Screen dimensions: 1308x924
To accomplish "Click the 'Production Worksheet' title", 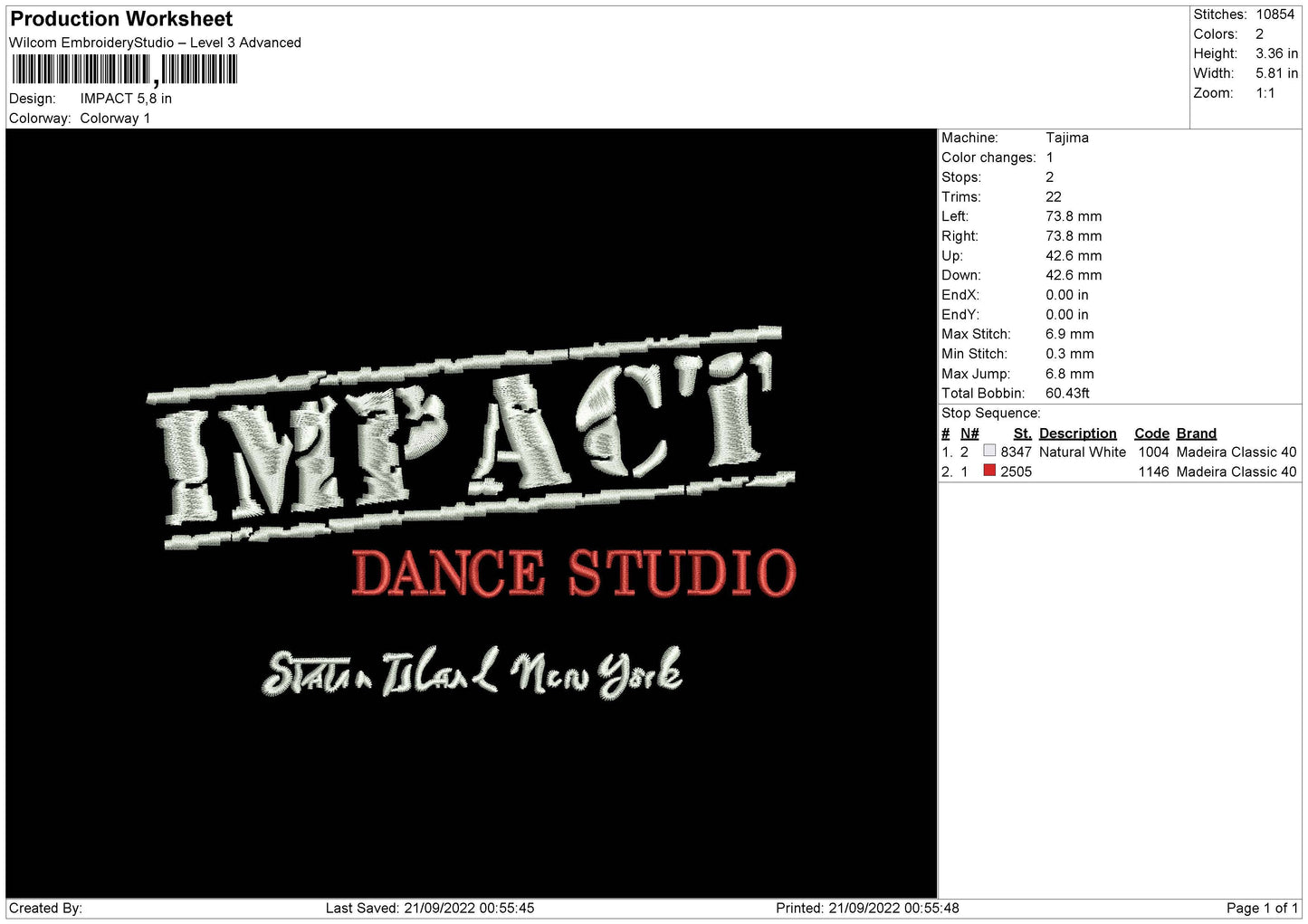I will 121,19.
